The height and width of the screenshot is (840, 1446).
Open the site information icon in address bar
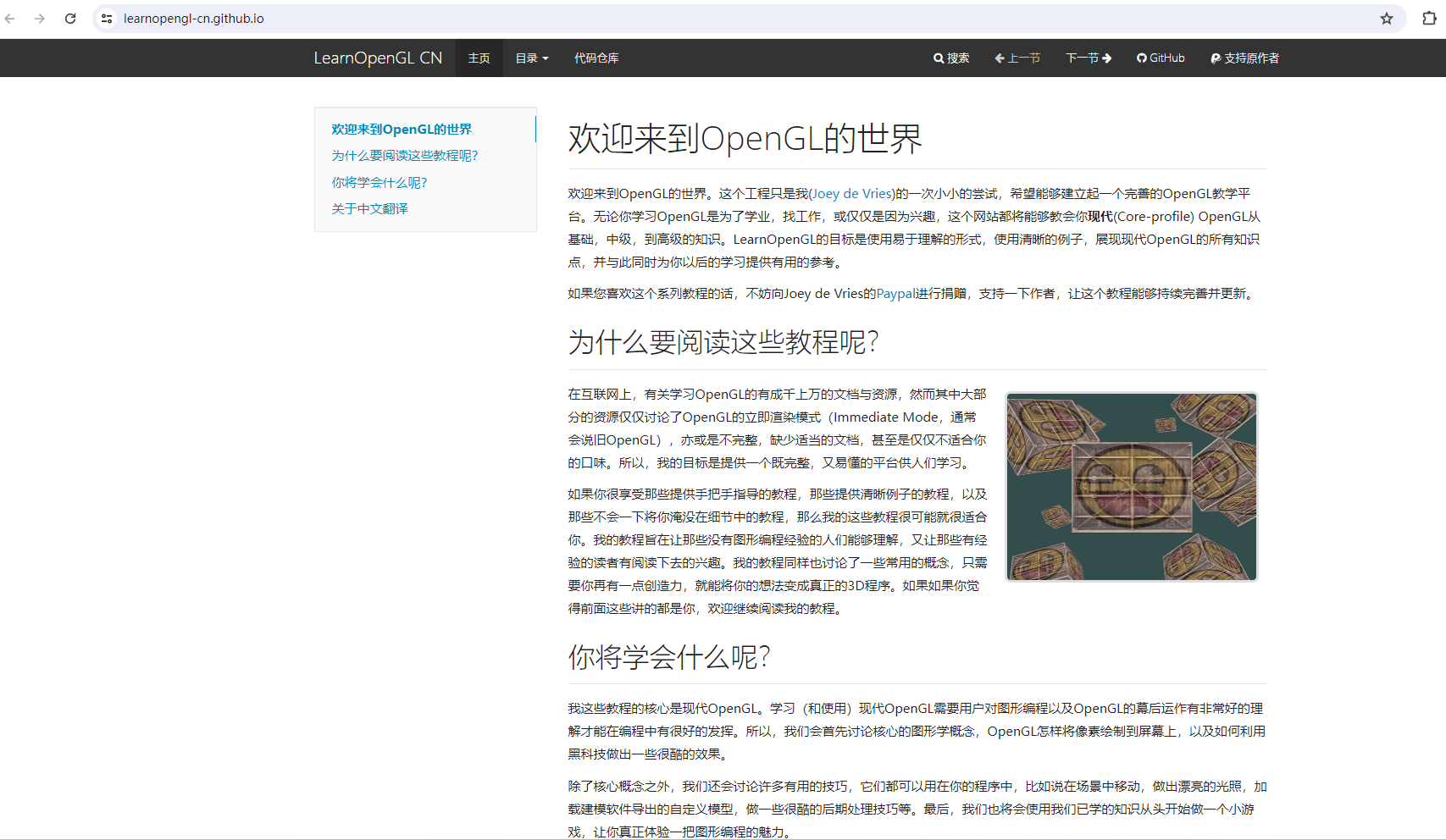point(107,18)
